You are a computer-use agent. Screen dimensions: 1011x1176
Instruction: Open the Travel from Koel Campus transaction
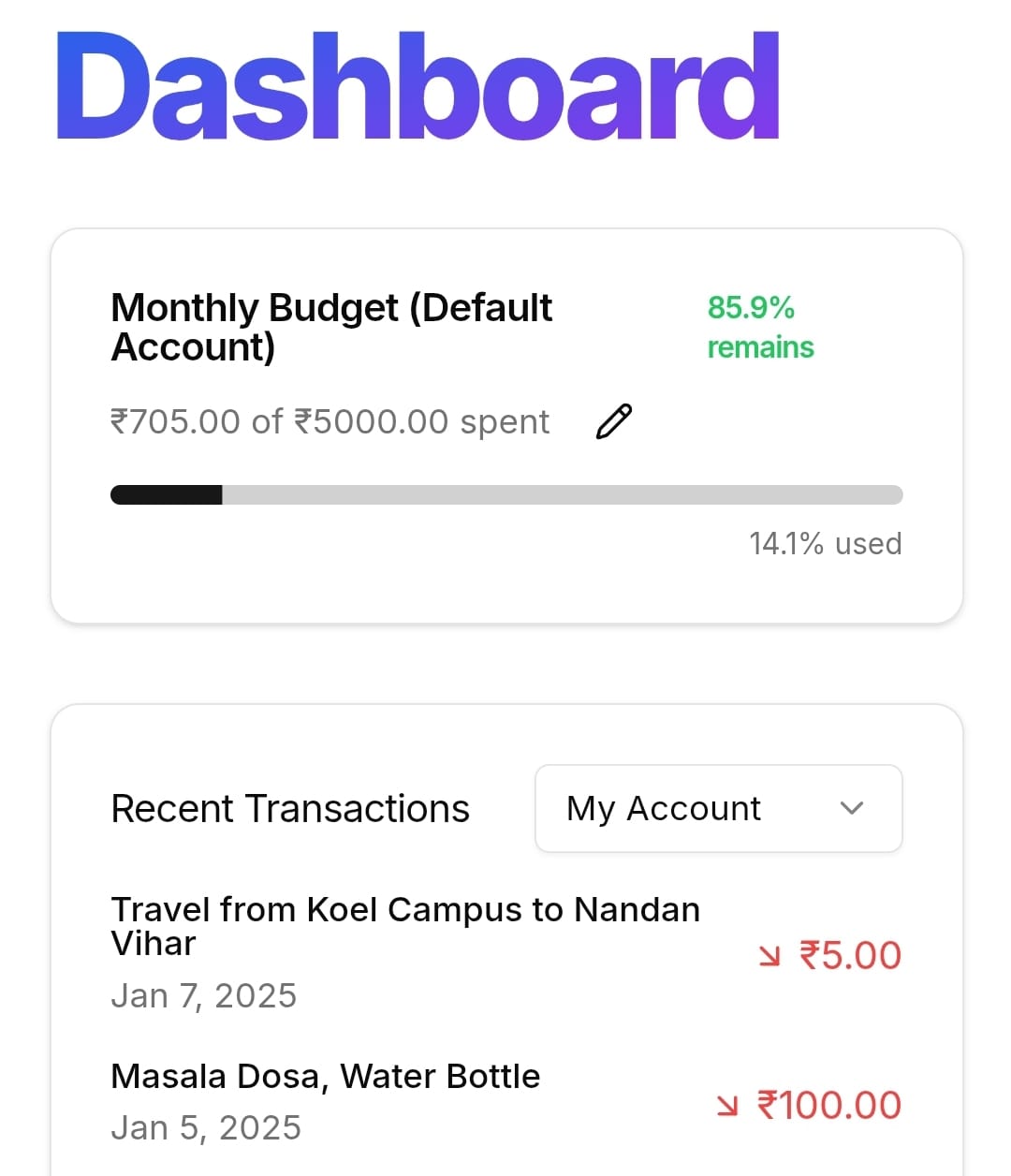click(x=404, y=926)
